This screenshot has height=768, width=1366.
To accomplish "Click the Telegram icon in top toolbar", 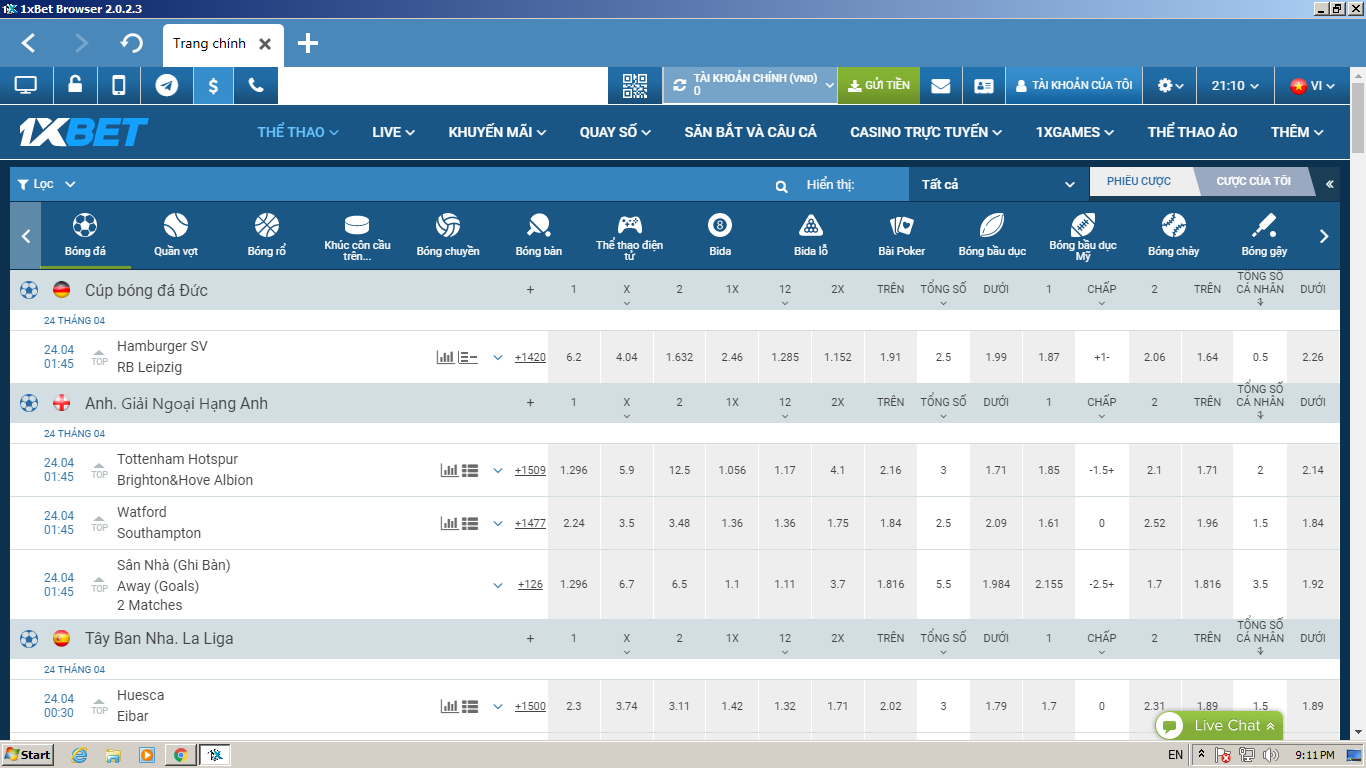I will pyautogui.click(x=167, y=86).
